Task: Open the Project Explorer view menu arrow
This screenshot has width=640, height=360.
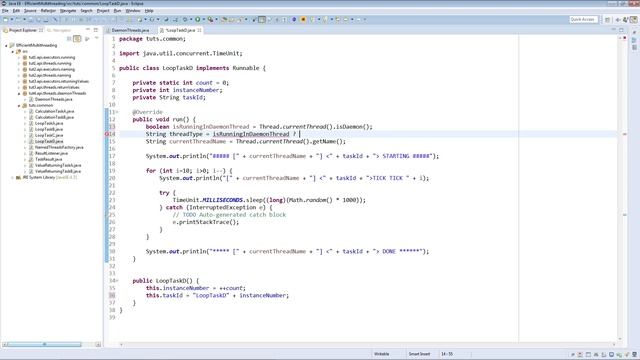Action: [96, 38]
